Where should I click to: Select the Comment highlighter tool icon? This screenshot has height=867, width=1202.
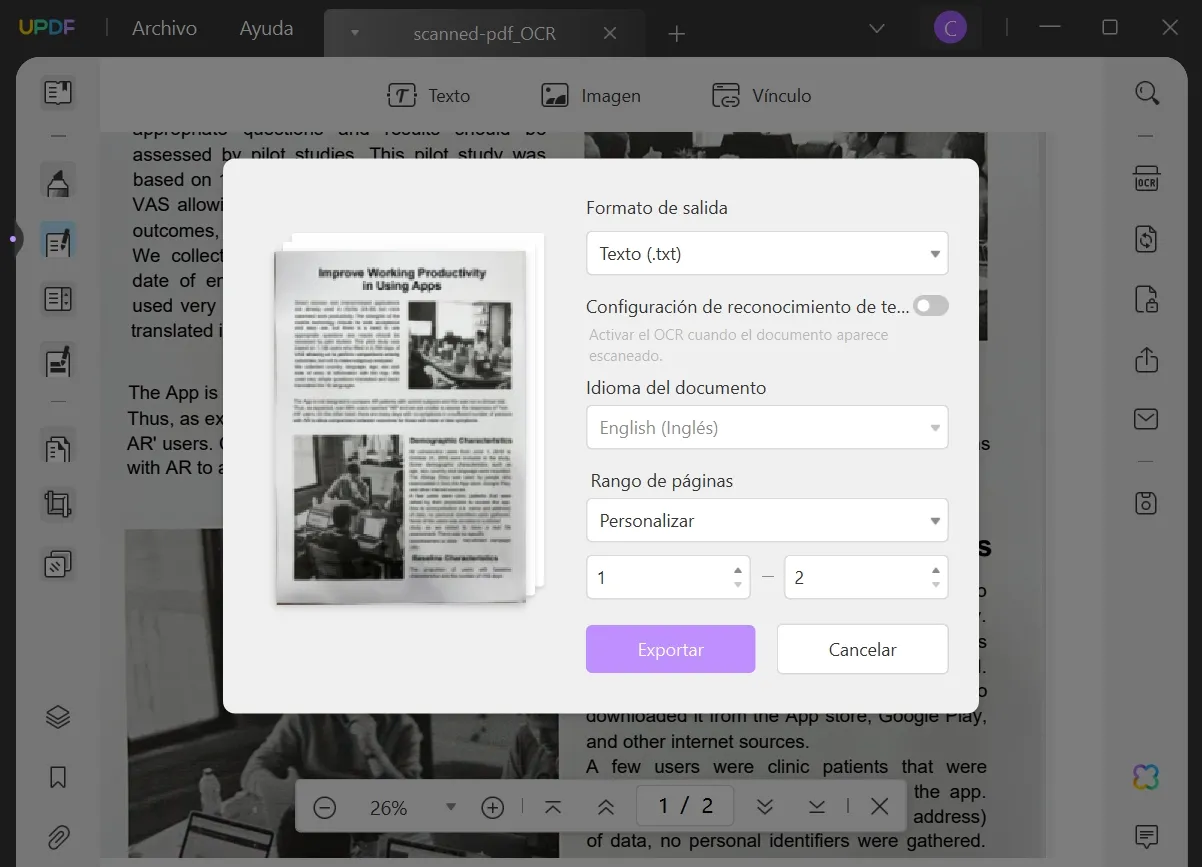click(x=58, y=182)
